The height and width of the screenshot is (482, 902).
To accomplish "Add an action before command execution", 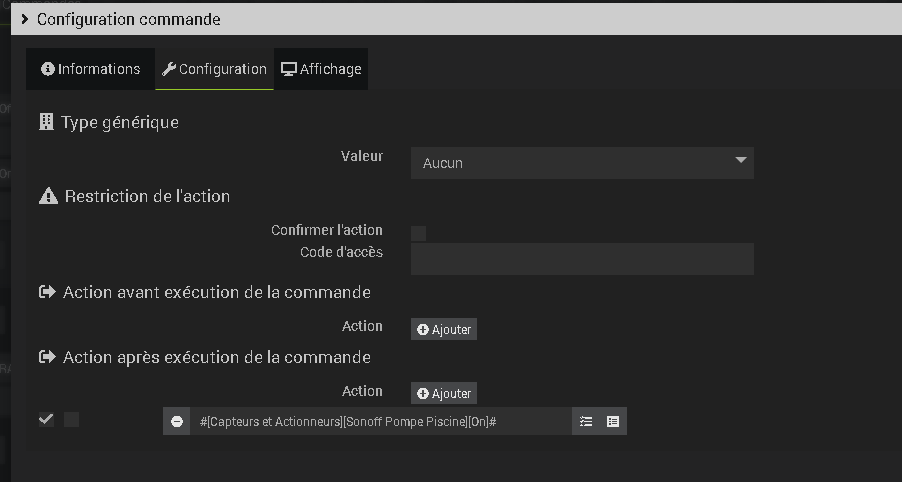I will tap(444, 330).
